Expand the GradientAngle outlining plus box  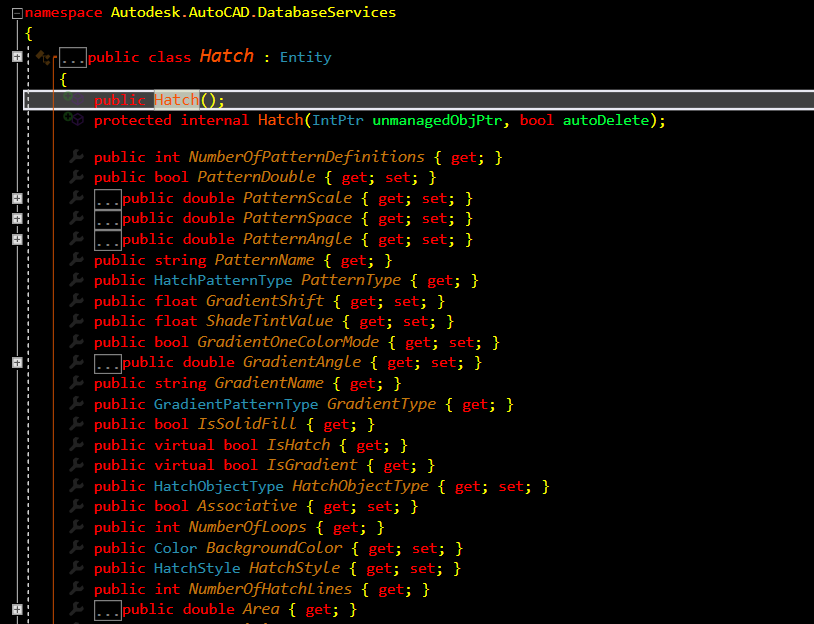[17, 363]
